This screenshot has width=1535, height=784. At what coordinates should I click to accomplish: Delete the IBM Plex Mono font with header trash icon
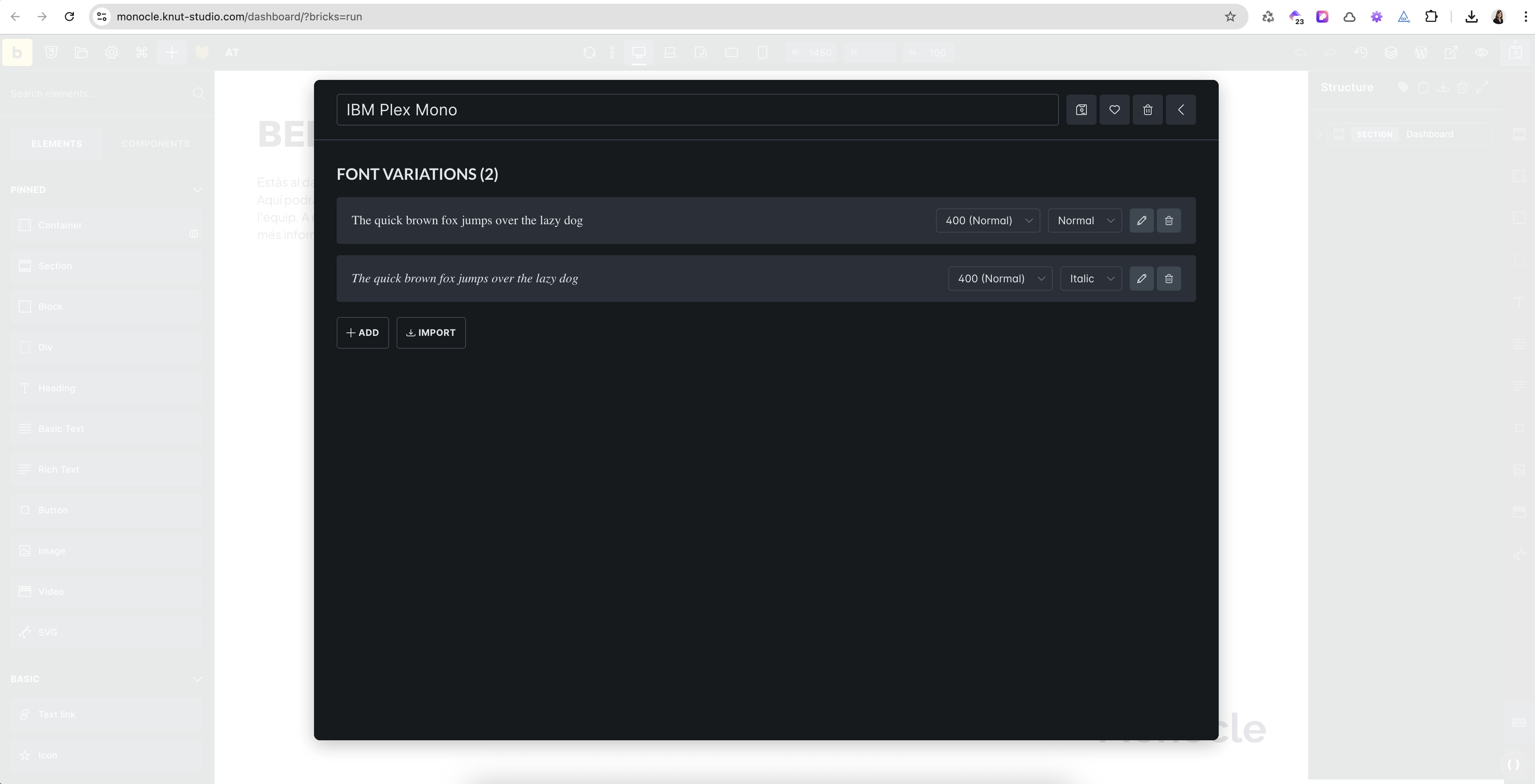point(1148,110)
